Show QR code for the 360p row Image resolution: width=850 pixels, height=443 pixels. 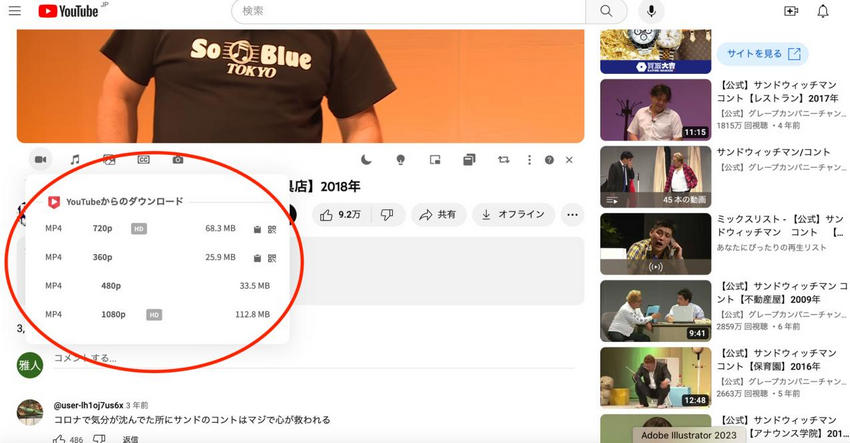[x=272, y=258]
